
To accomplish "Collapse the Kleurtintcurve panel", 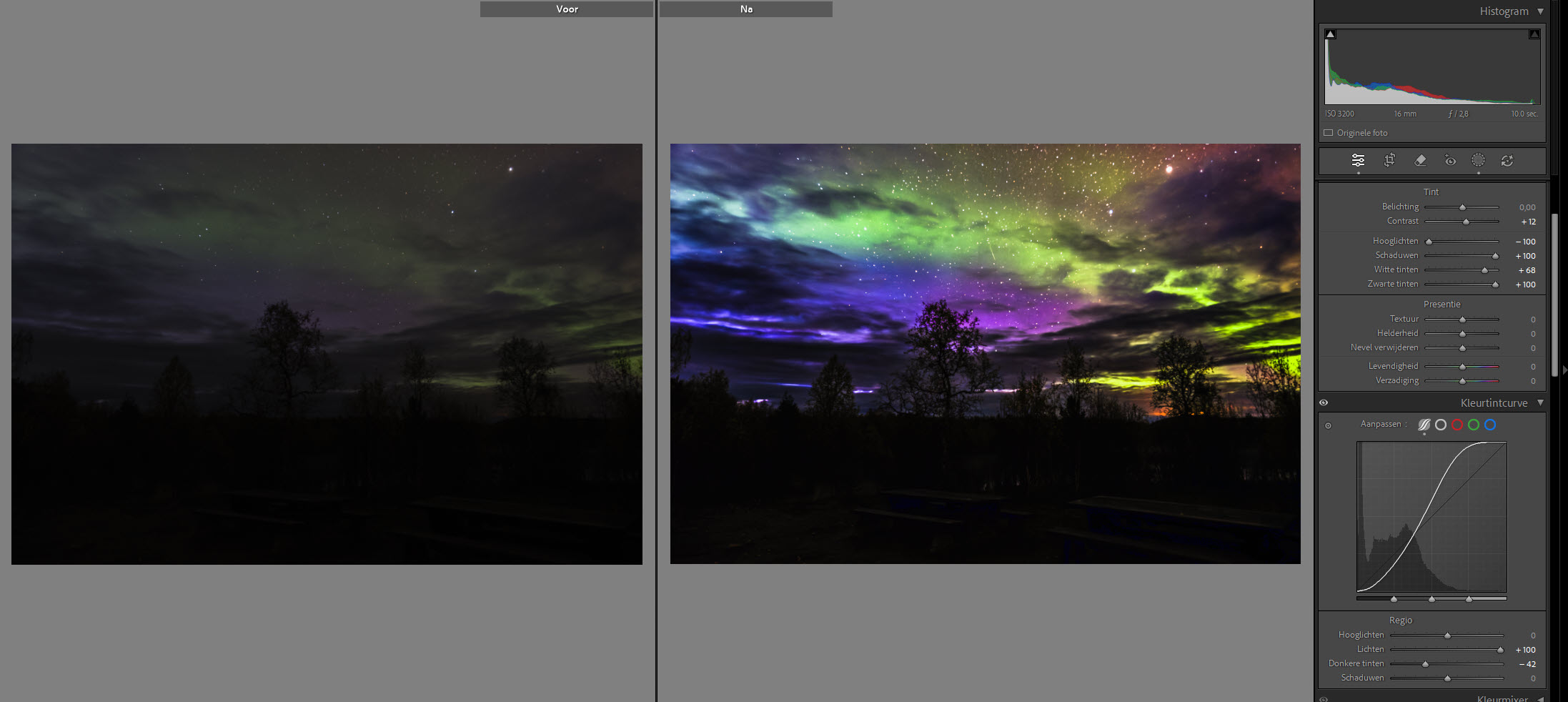I will click(1540, 403).
